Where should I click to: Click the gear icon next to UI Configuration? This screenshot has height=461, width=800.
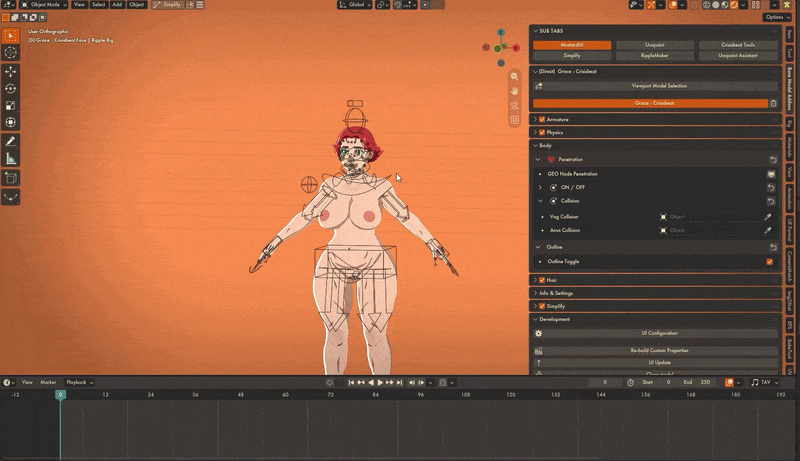click(538, 334)
